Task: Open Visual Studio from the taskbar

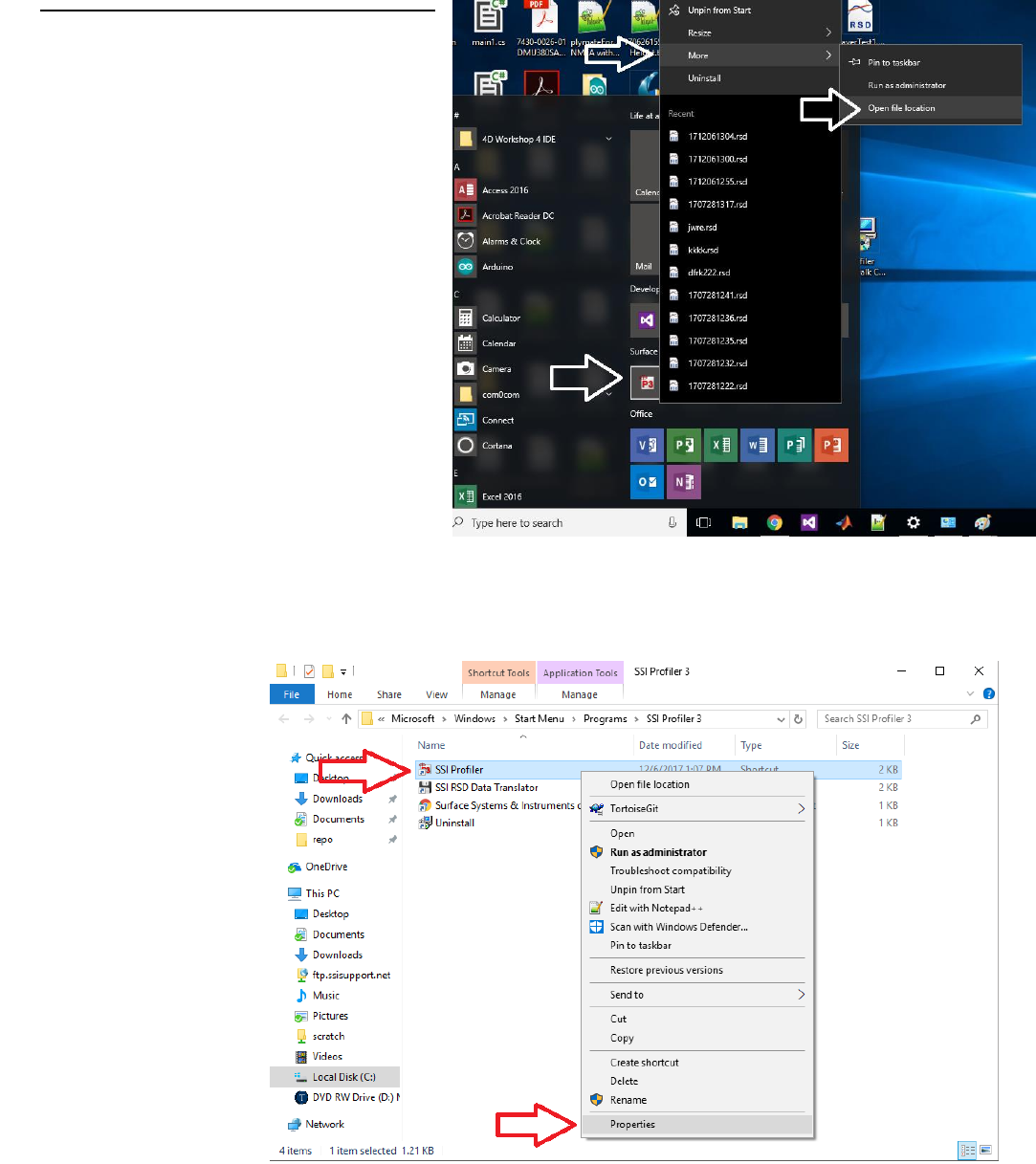Action: click(x=809, y=522)
